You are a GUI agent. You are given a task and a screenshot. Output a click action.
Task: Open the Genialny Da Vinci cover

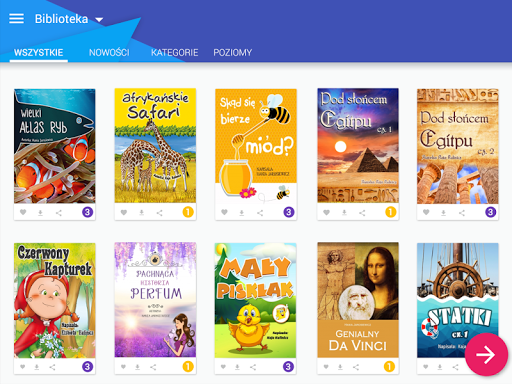coord(358,300)
